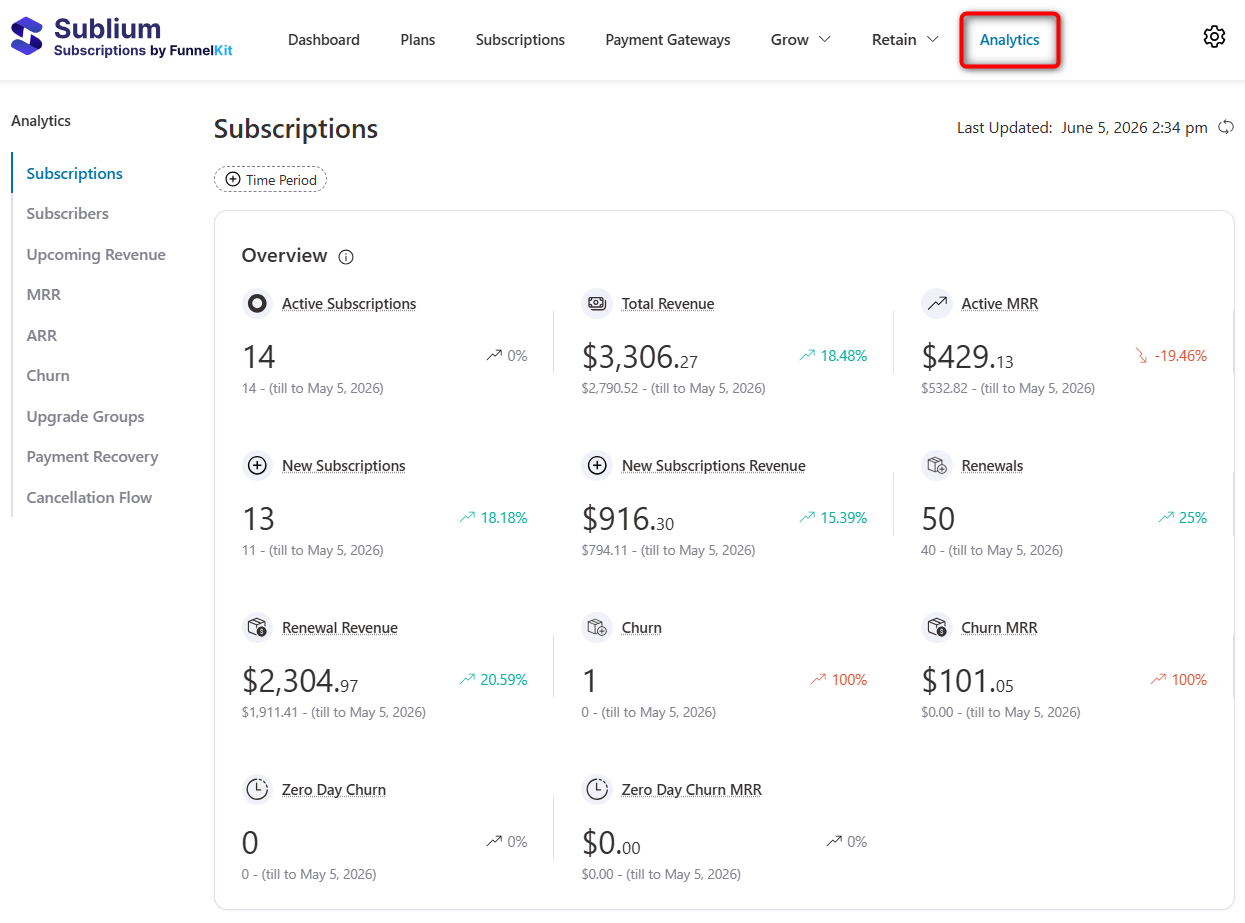Click "40 - (till to May 5, 2026)"
The width and height of the screenshot is (1245, 923).
click(992, 550)
